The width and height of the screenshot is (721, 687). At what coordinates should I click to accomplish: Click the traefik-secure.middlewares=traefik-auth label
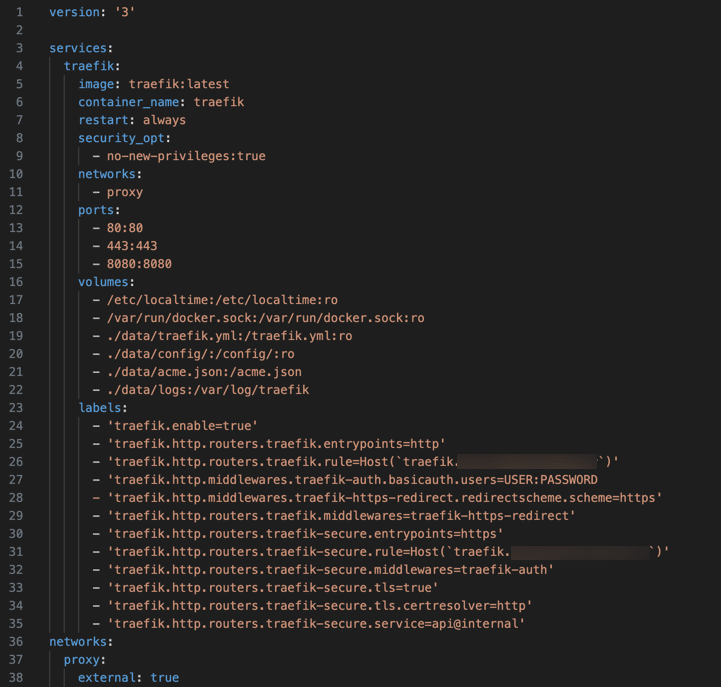click(330, 569)
